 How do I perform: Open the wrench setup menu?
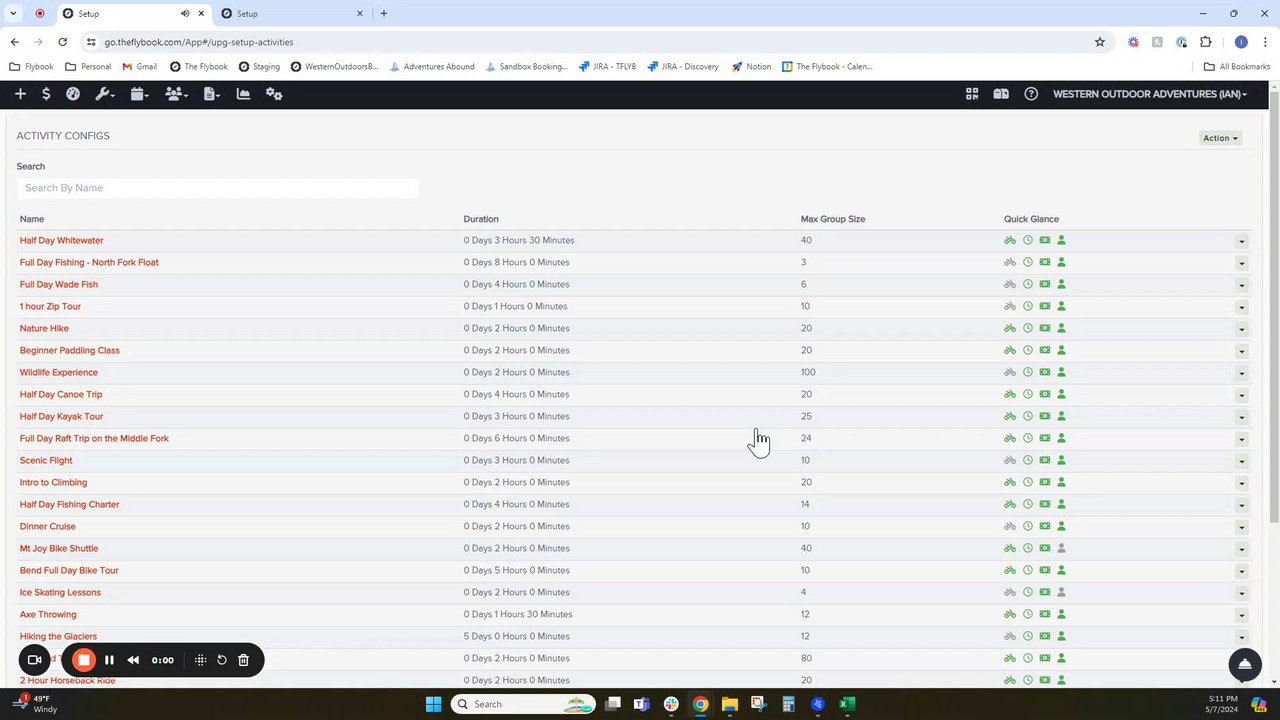104,94
